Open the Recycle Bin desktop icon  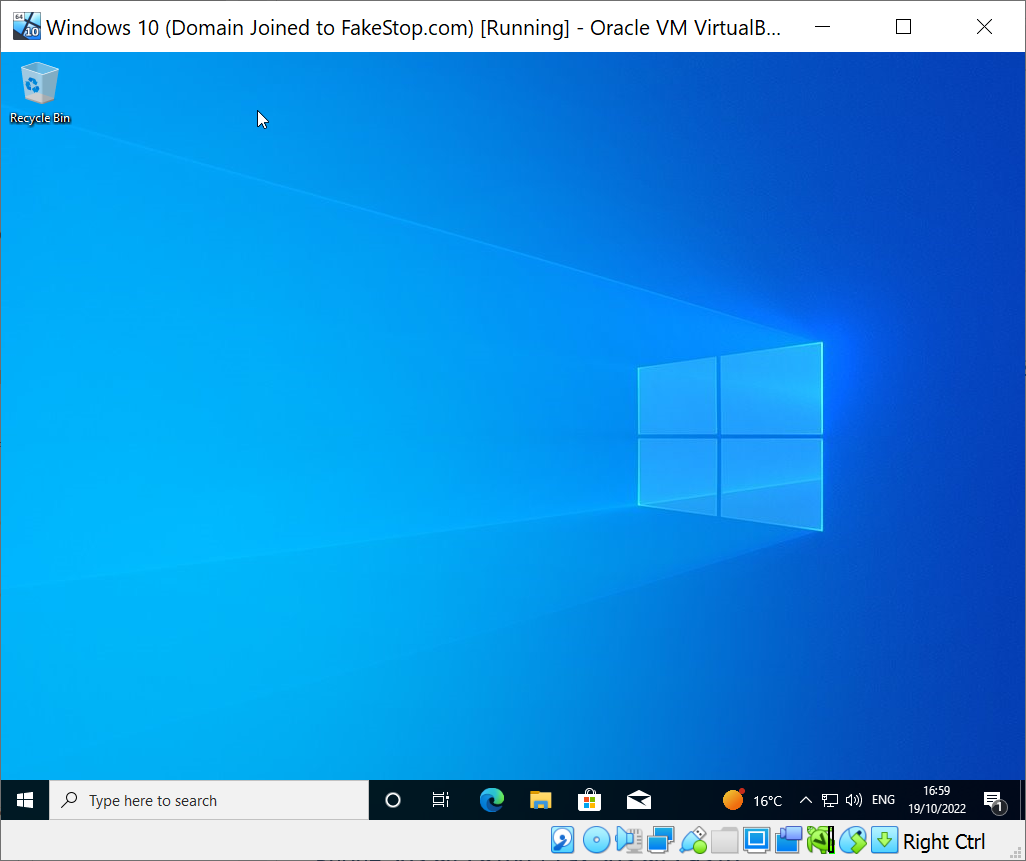40,92
